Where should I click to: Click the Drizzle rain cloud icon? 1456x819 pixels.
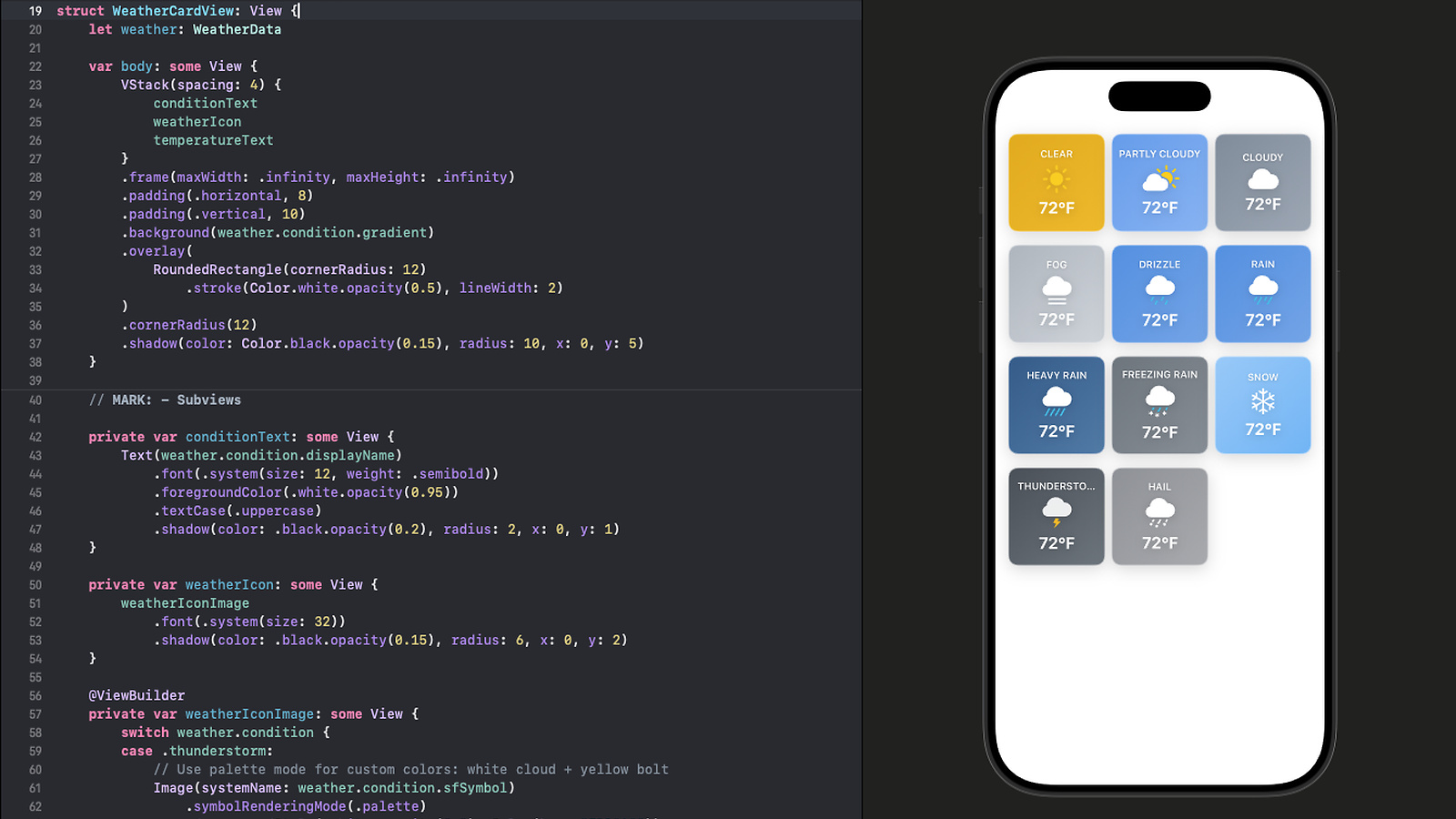pos(1159,290)
